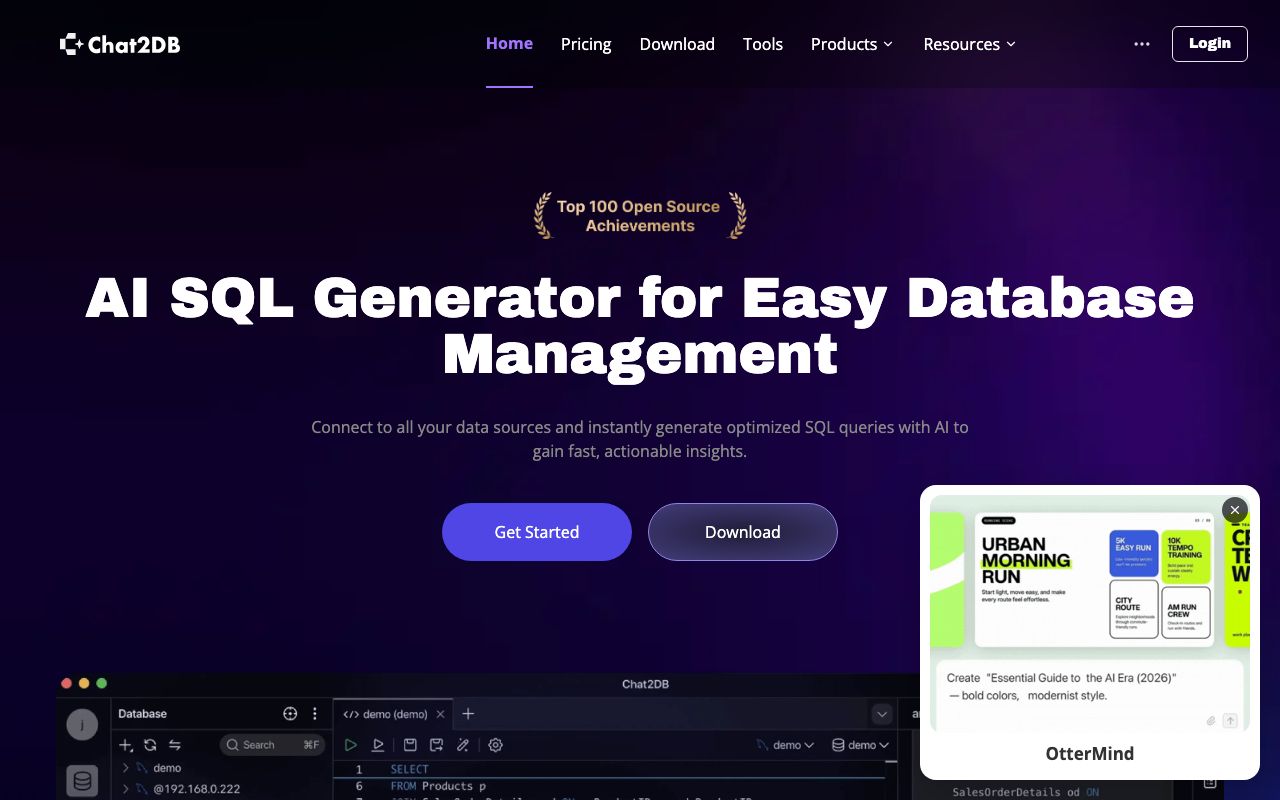The width and height of the screenshot is (1280, 800).
Task: Select the database icon in Chat2DB sidebar
Action: click(x=82, y=781)
